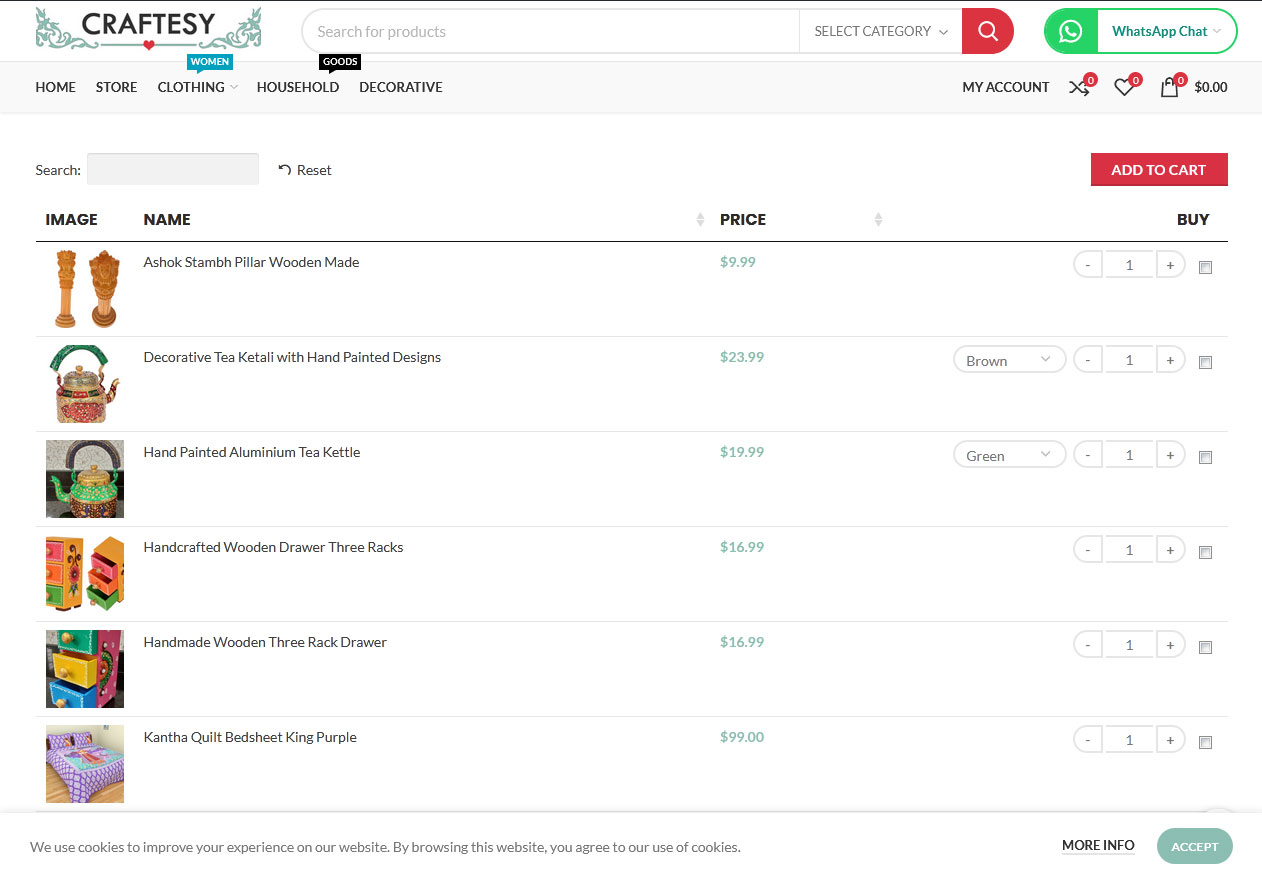Open Kantha Quilt Bedsheet King Purple product
The image size is (1262, 876).
click(250, 737)
